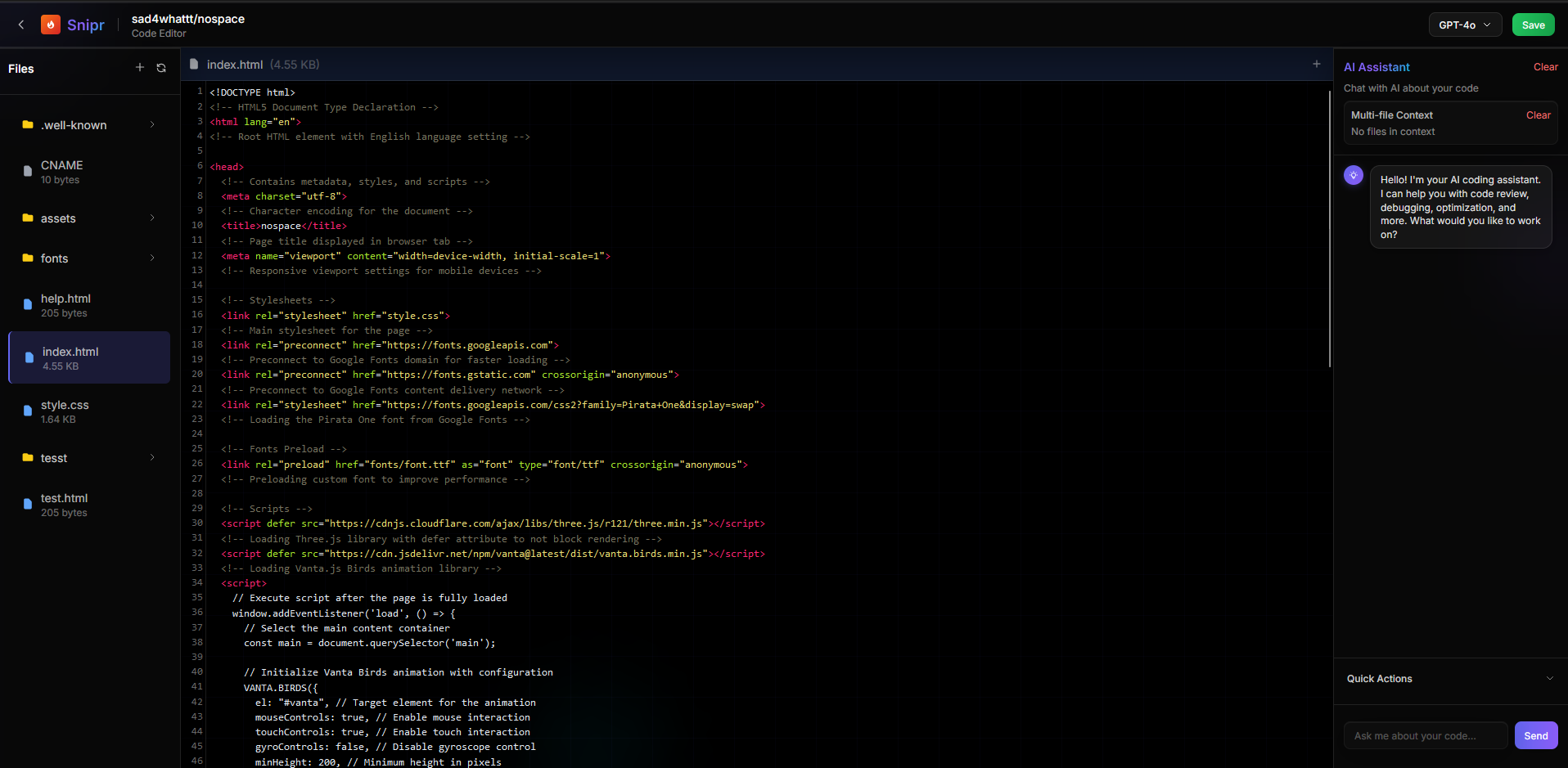Click the editor vertical scrollbar
Screen dimensions: 1568x768
(1329, 229)
